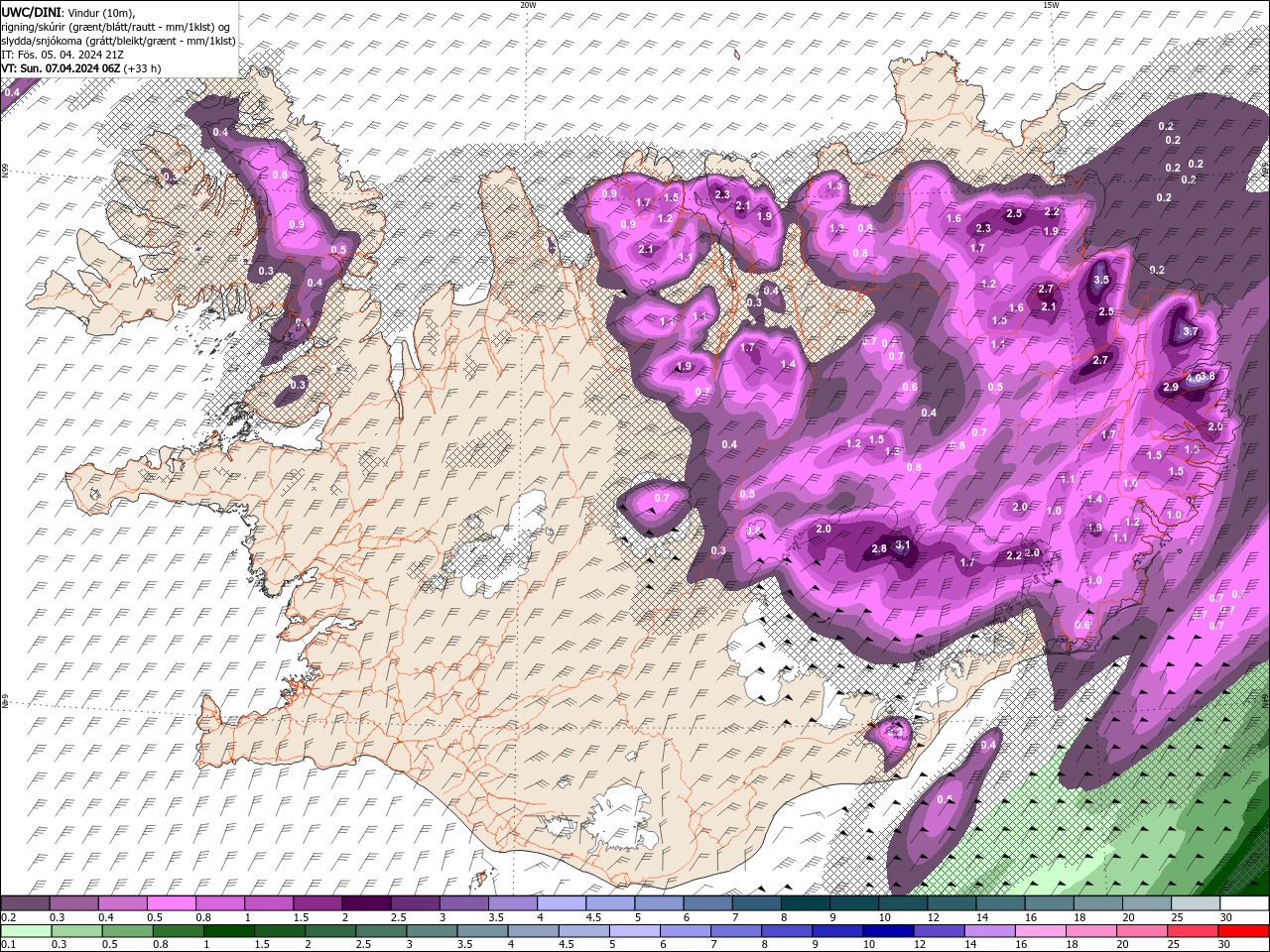Click bottom legend swatch between 1.5 and 2
The image size is (1270, 952).
pyautogui.click(x=279, y=931)
